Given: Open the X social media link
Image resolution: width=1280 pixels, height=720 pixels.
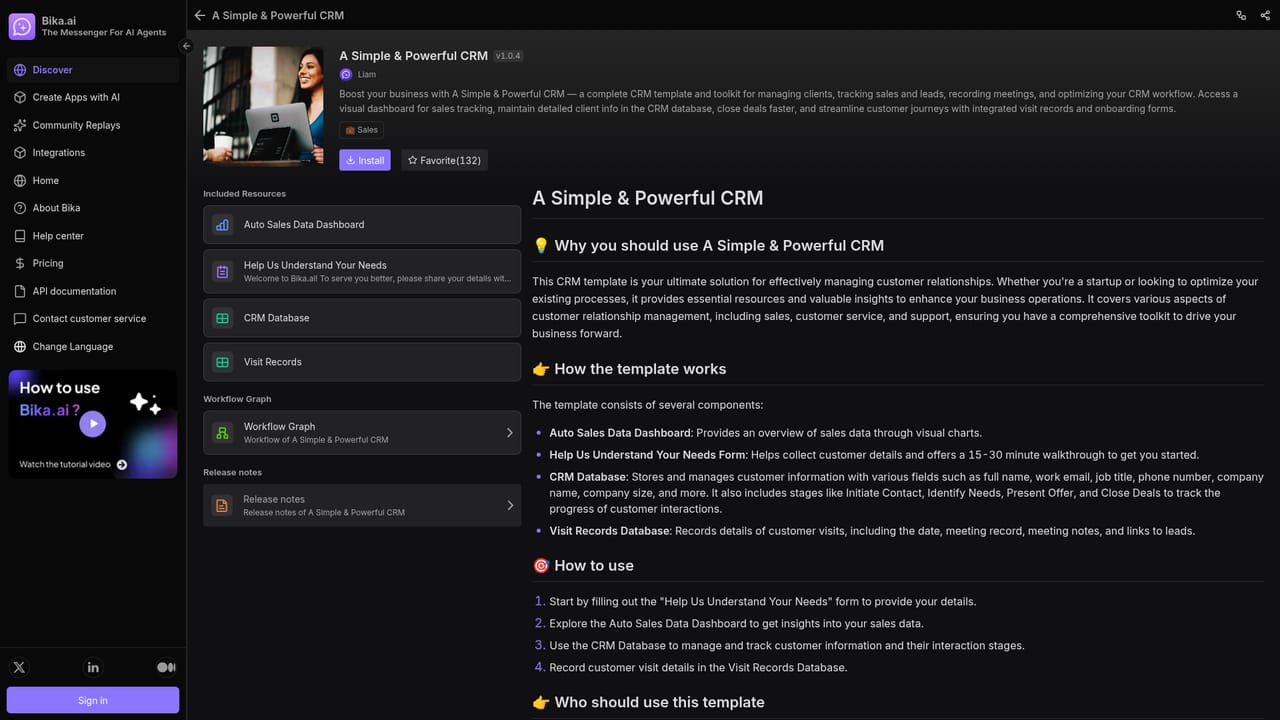Looking at the screenshot, I should [19, 667].
